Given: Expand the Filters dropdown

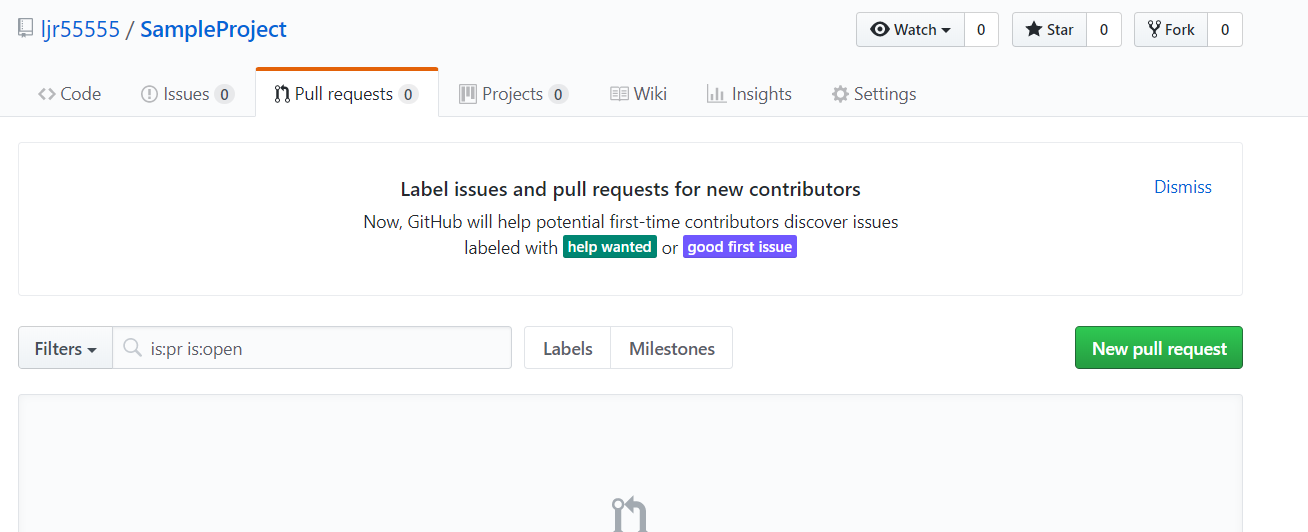Looking at the screenshot, I should tap(65, 349).
